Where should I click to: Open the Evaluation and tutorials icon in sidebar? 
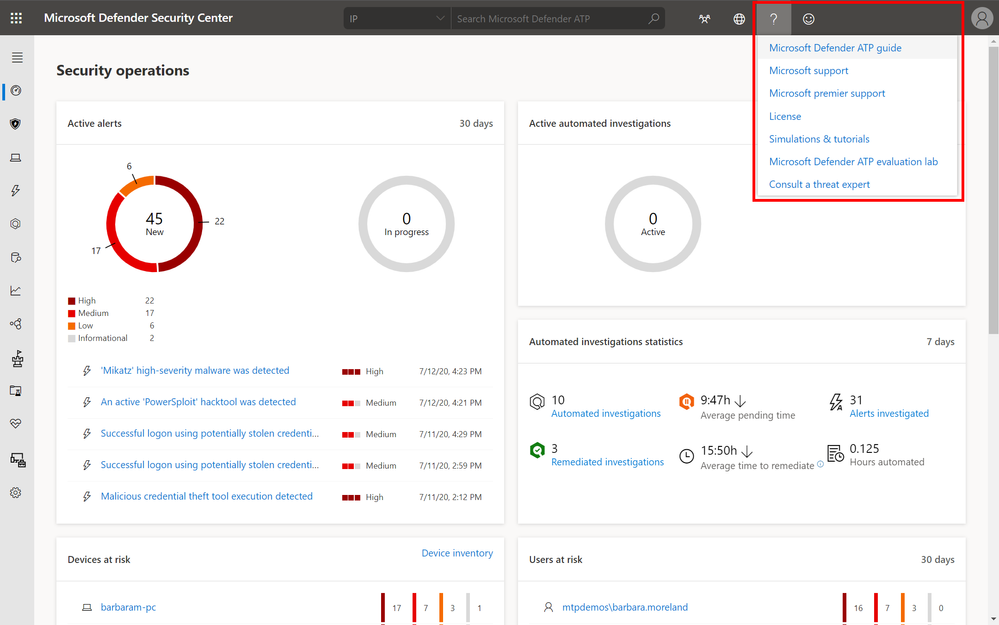[x=16, y=391]
